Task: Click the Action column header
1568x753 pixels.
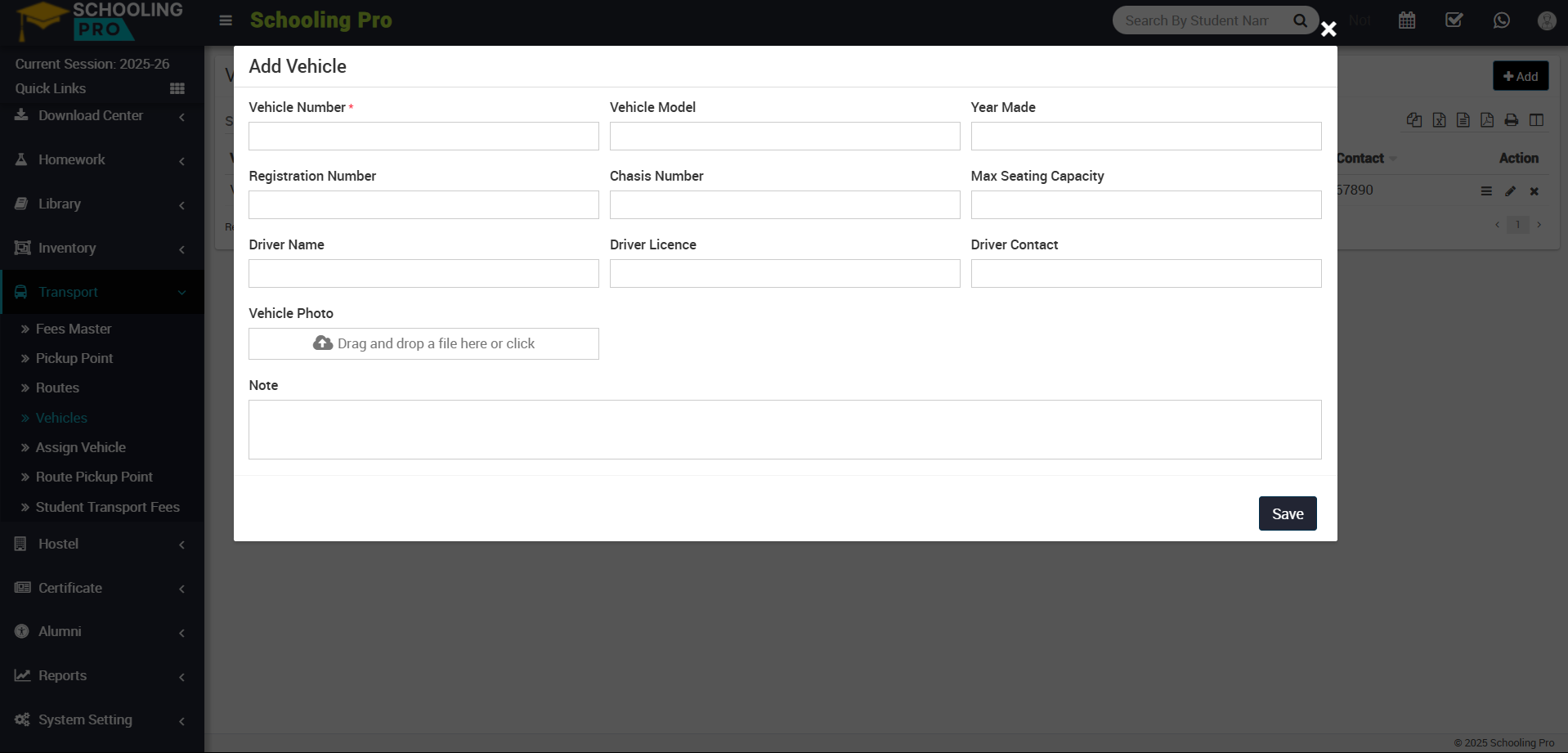Action: (1518, 159)
